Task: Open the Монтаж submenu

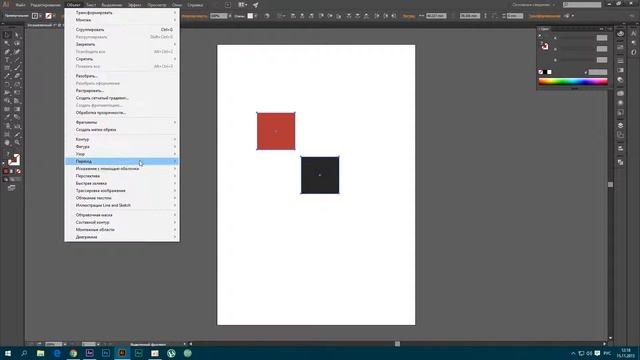Action: pyautogui.click(x=122, y=20)
